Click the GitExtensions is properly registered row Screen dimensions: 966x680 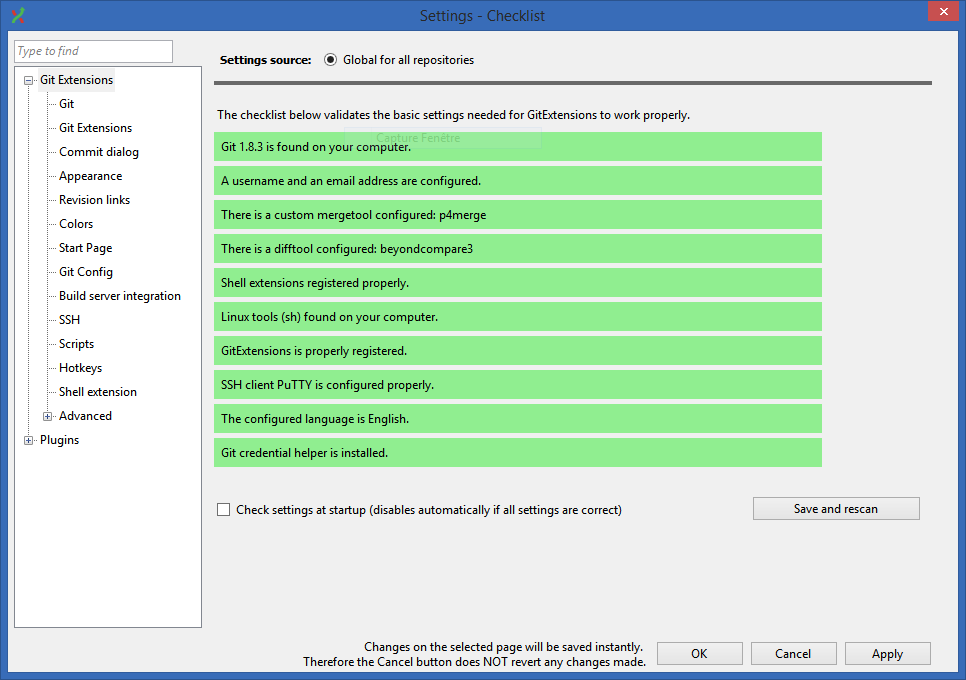[518, 350]
